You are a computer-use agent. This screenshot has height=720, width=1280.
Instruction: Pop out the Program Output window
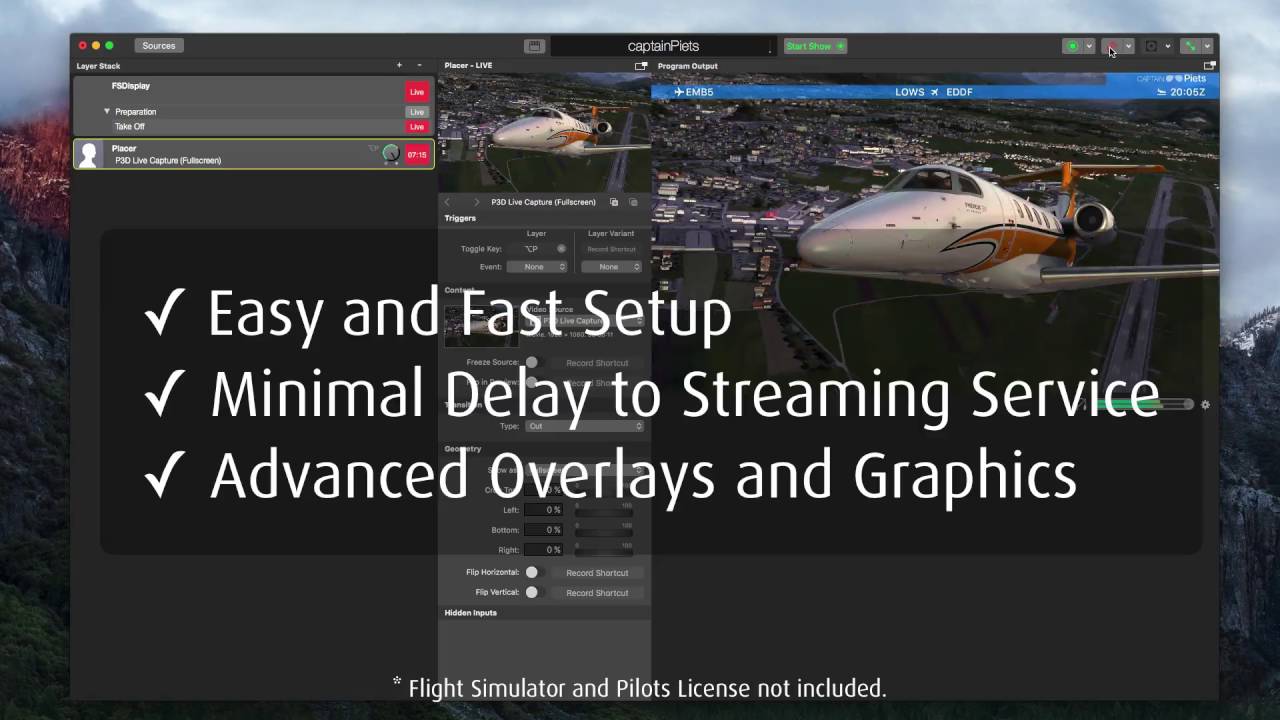point(1209,66)
